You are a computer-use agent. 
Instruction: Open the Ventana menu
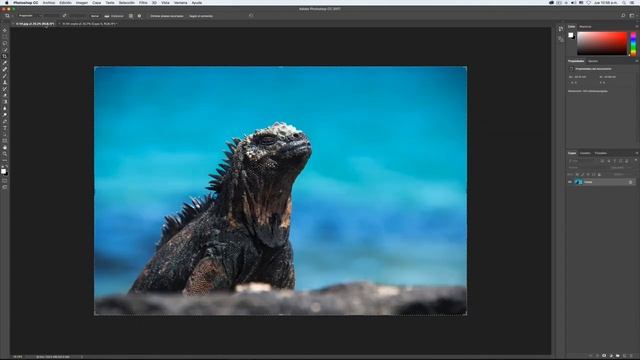click(x=180, y=2)
